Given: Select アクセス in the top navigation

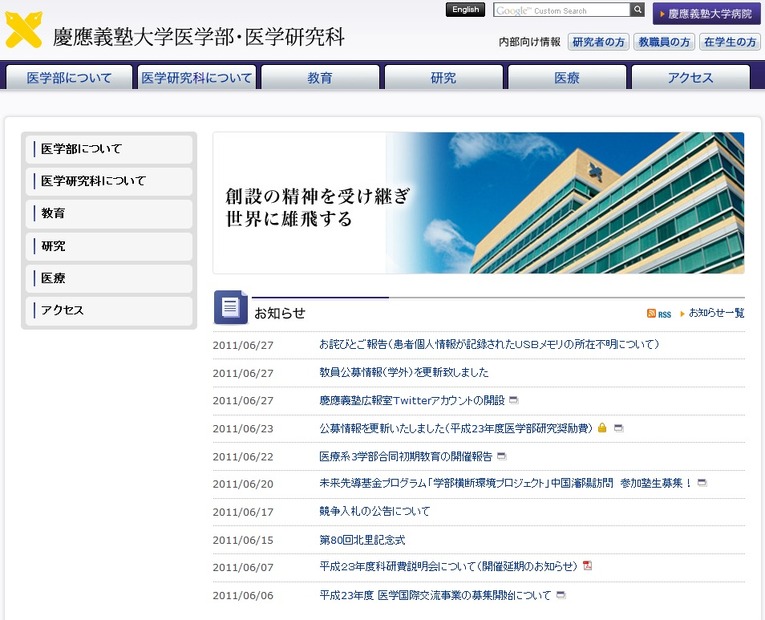Looking at the screenshot, I should click(690, 78).
